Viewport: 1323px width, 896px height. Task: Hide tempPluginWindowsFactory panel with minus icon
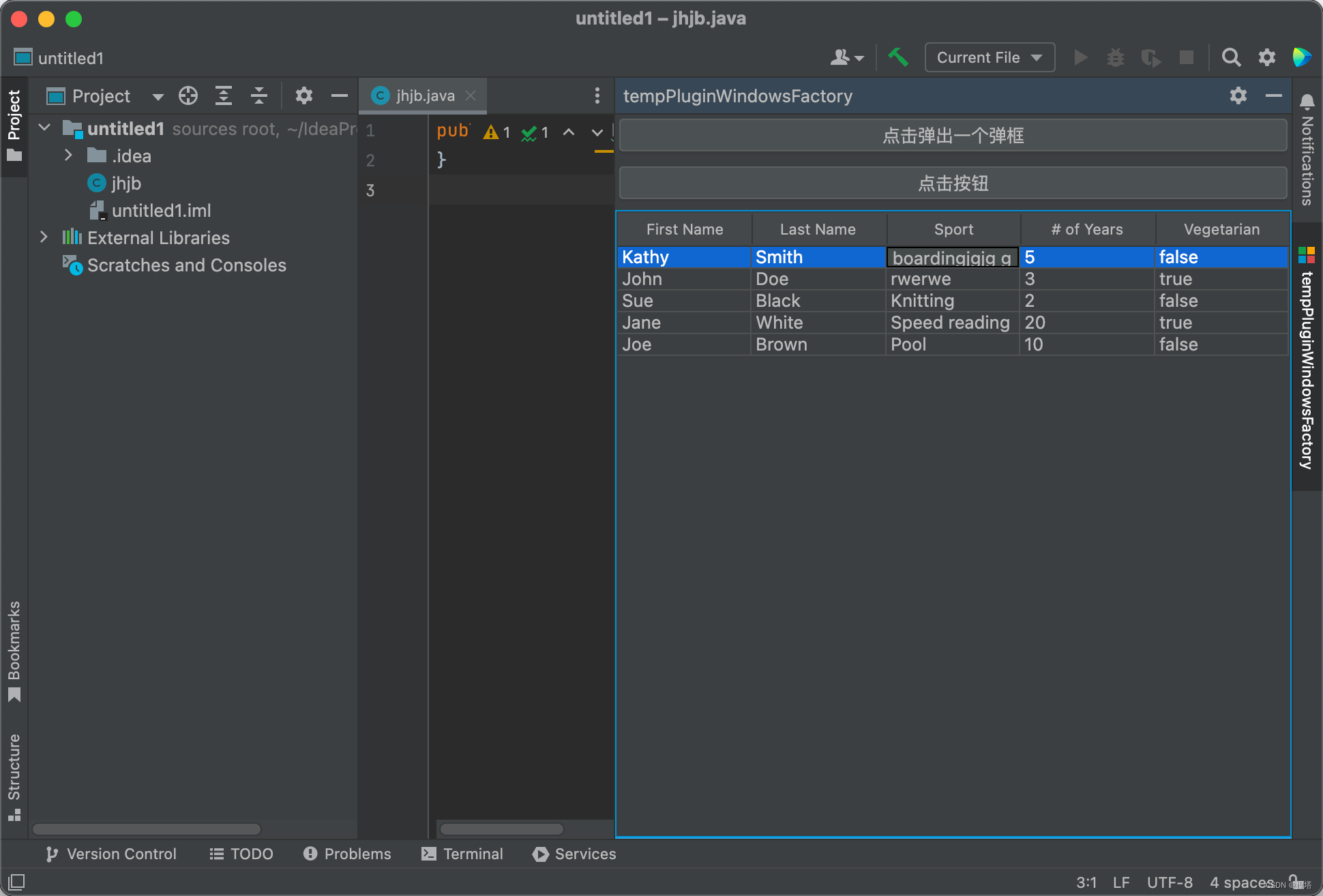tap(1274, 95)
